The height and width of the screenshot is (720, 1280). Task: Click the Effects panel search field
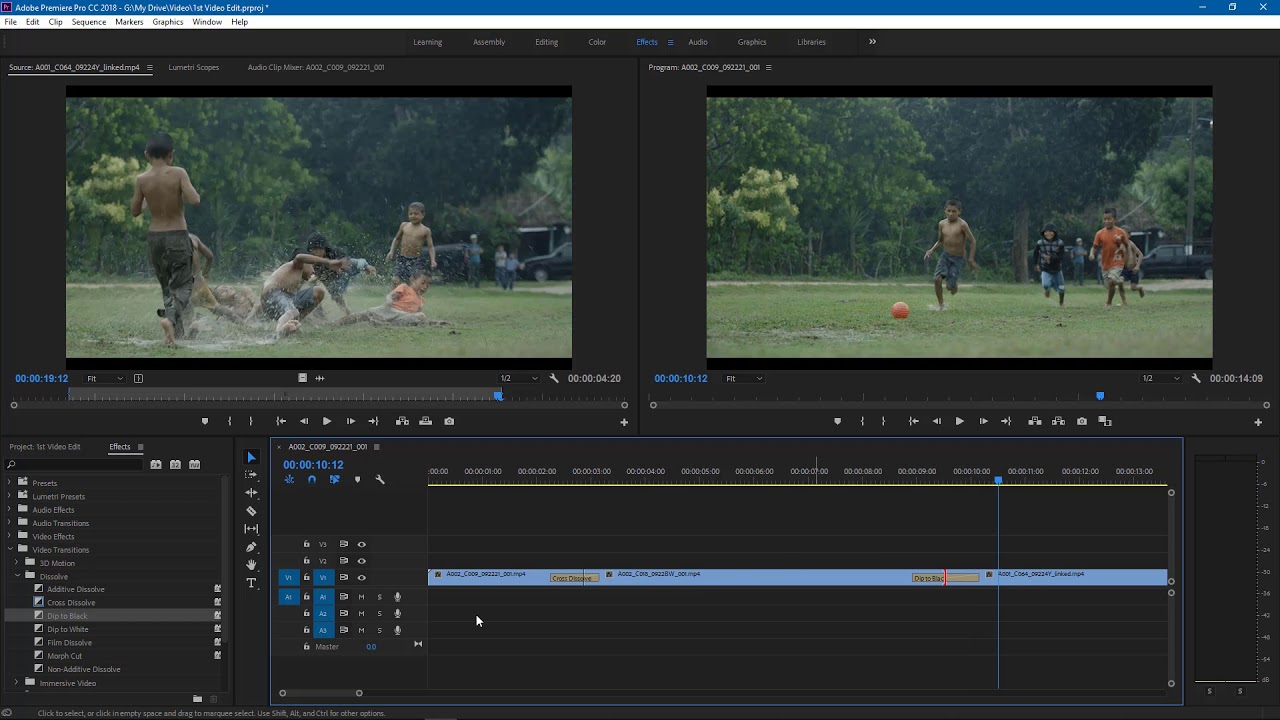click(x=76, y=464)
